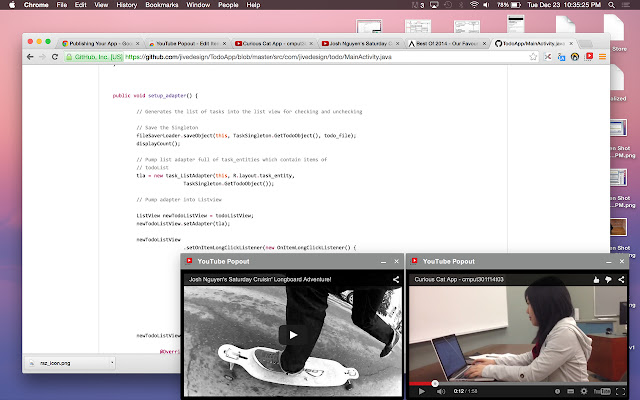Mute the Curious Cat App video

pyautogui.click(x=441, y=391)
